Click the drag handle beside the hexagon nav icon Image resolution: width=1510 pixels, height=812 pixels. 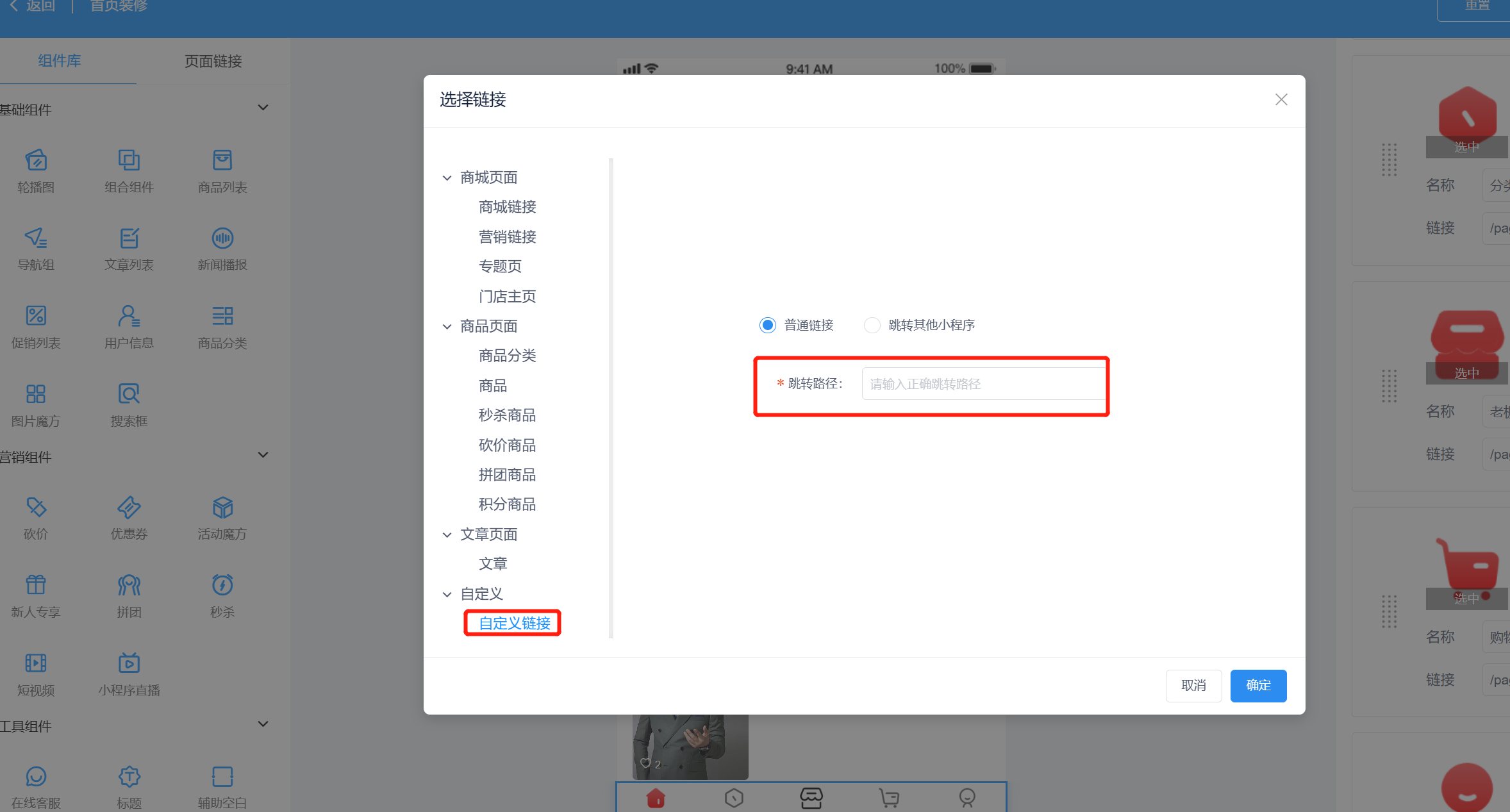1389,159
